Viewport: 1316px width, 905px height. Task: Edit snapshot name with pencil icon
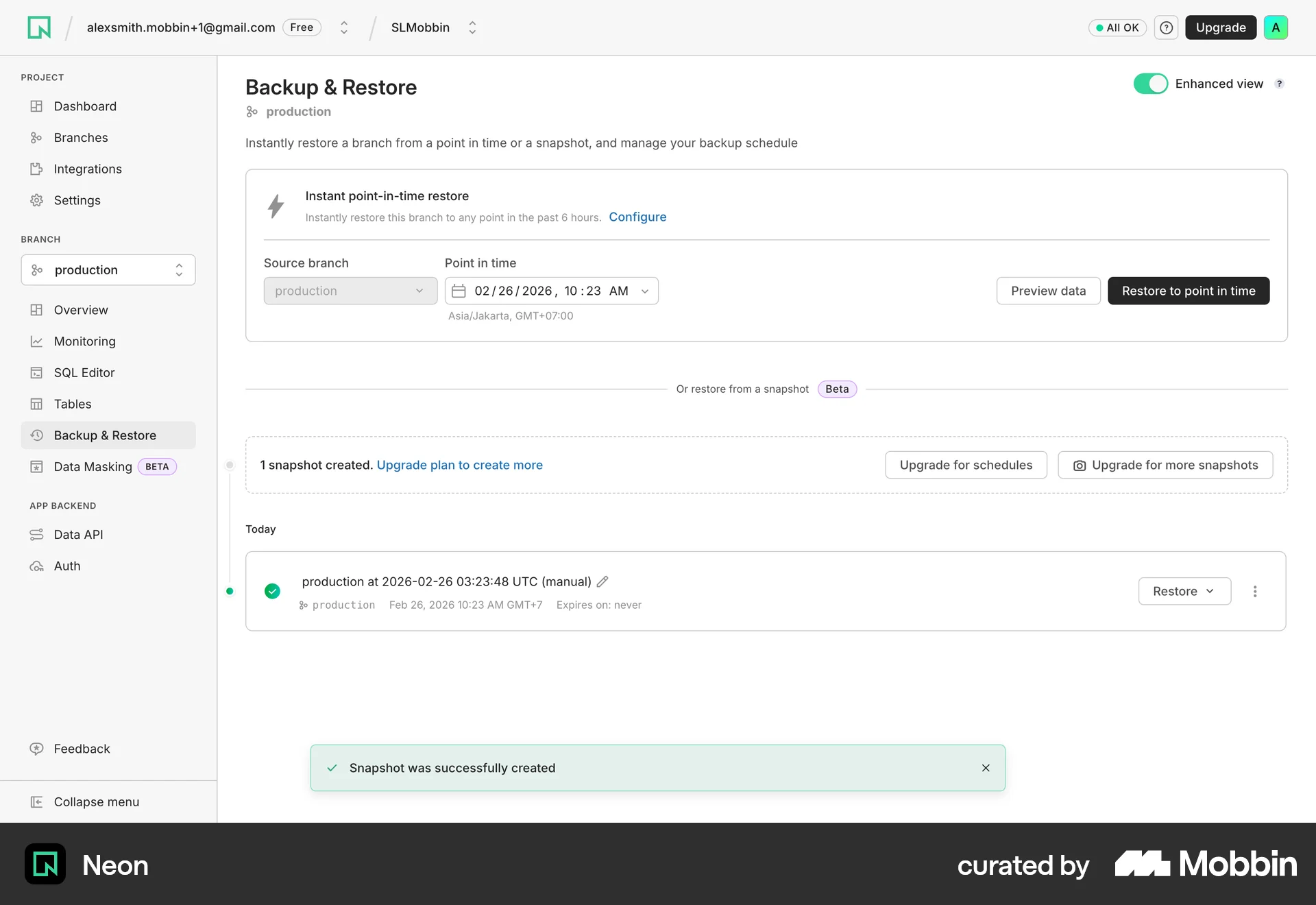pyautogui.click(x=602, y=581)
